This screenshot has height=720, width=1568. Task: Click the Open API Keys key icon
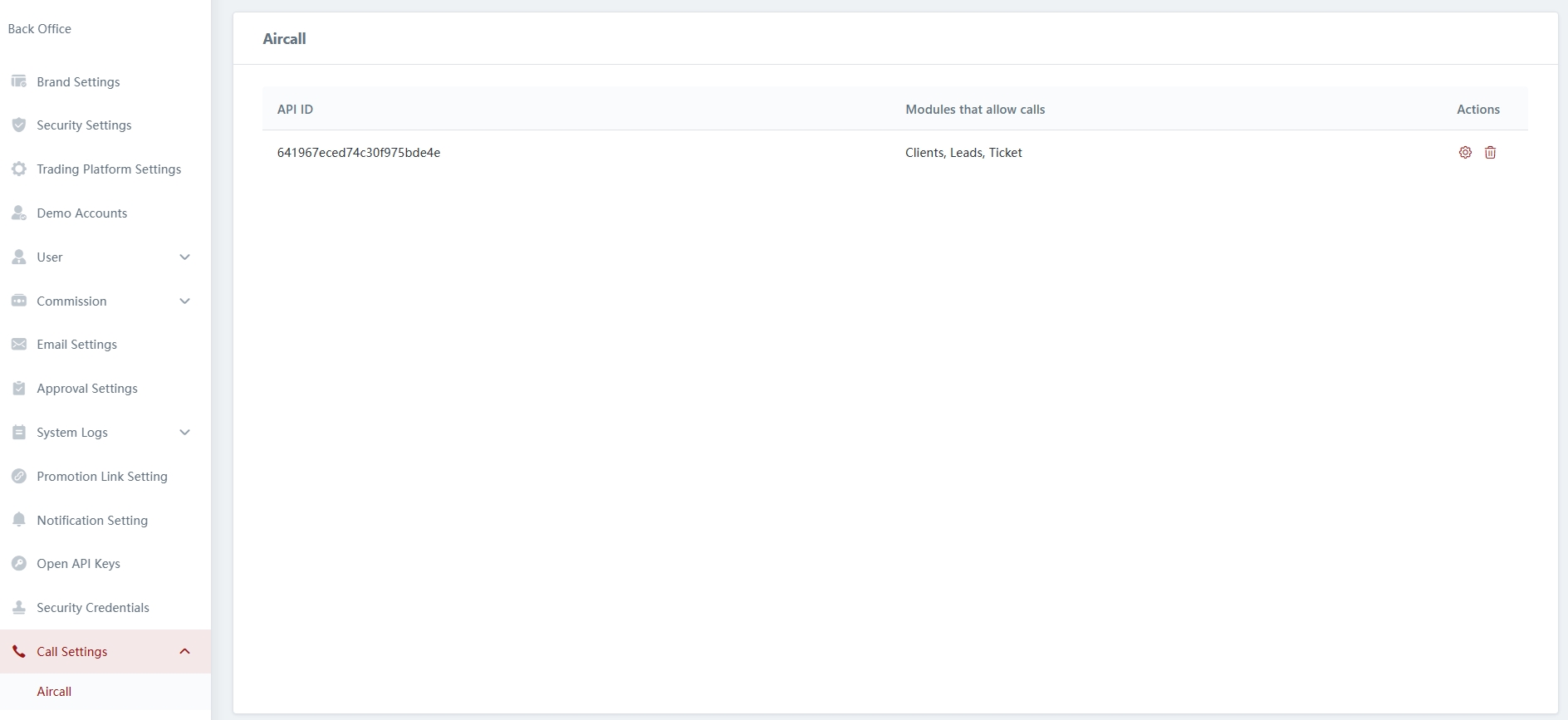[x=19, y=564]
